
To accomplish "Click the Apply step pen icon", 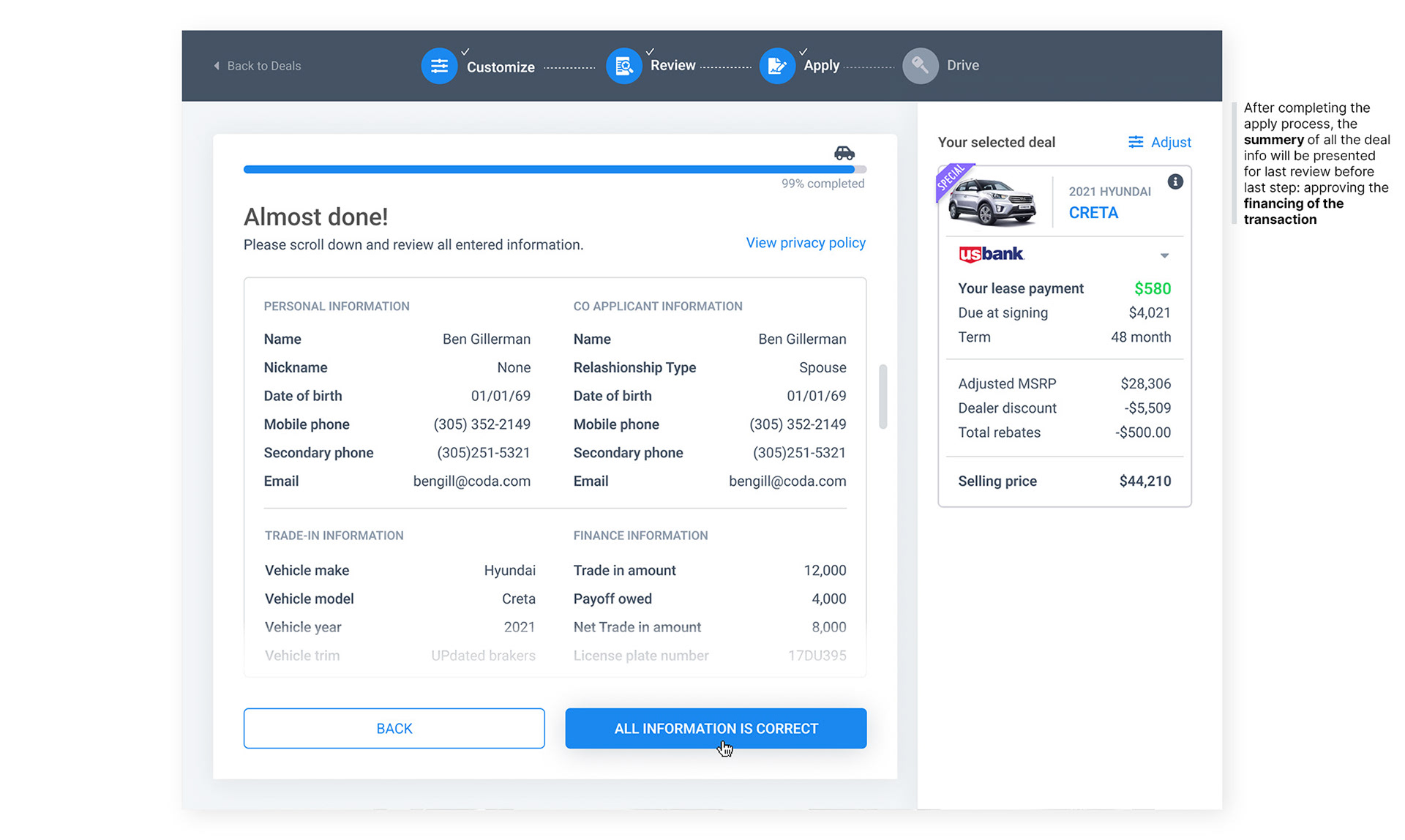I will 776,66.
